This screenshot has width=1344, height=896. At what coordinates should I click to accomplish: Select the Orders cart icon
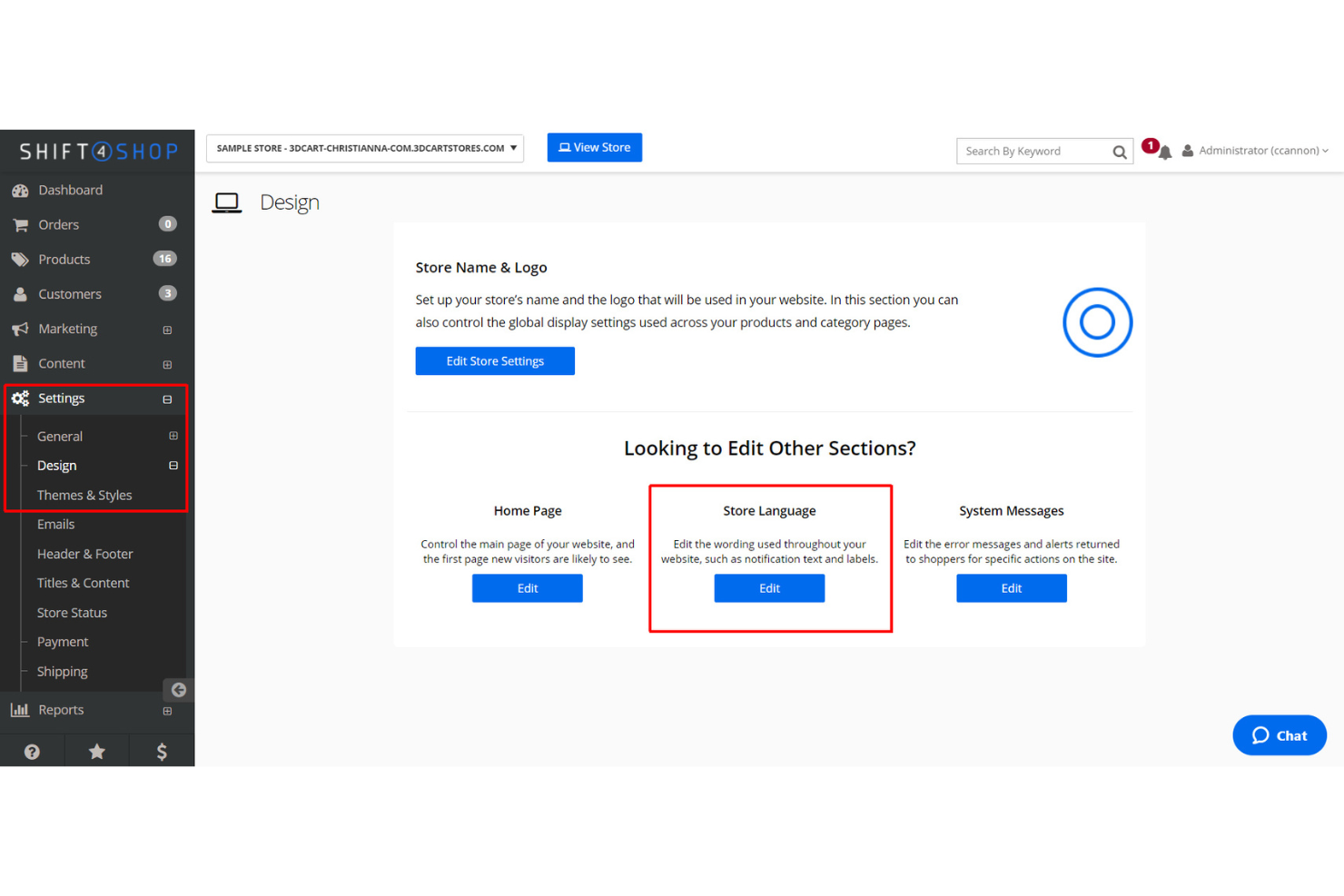point(21,224)
